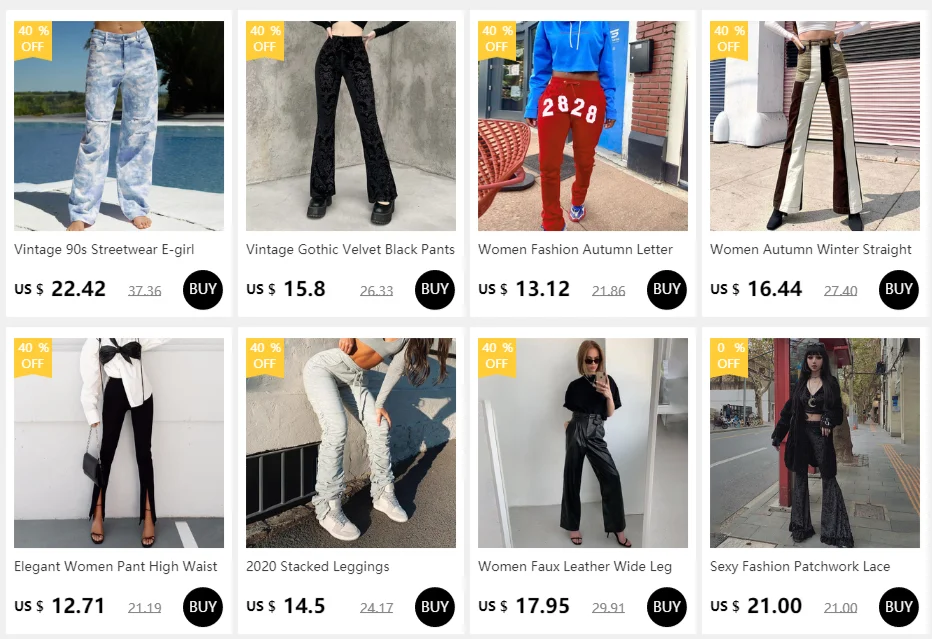Viewport: 932px width, 639px height.
Task: Open the red 2828 sweatpants photo
Action: (x=582, y=126)
